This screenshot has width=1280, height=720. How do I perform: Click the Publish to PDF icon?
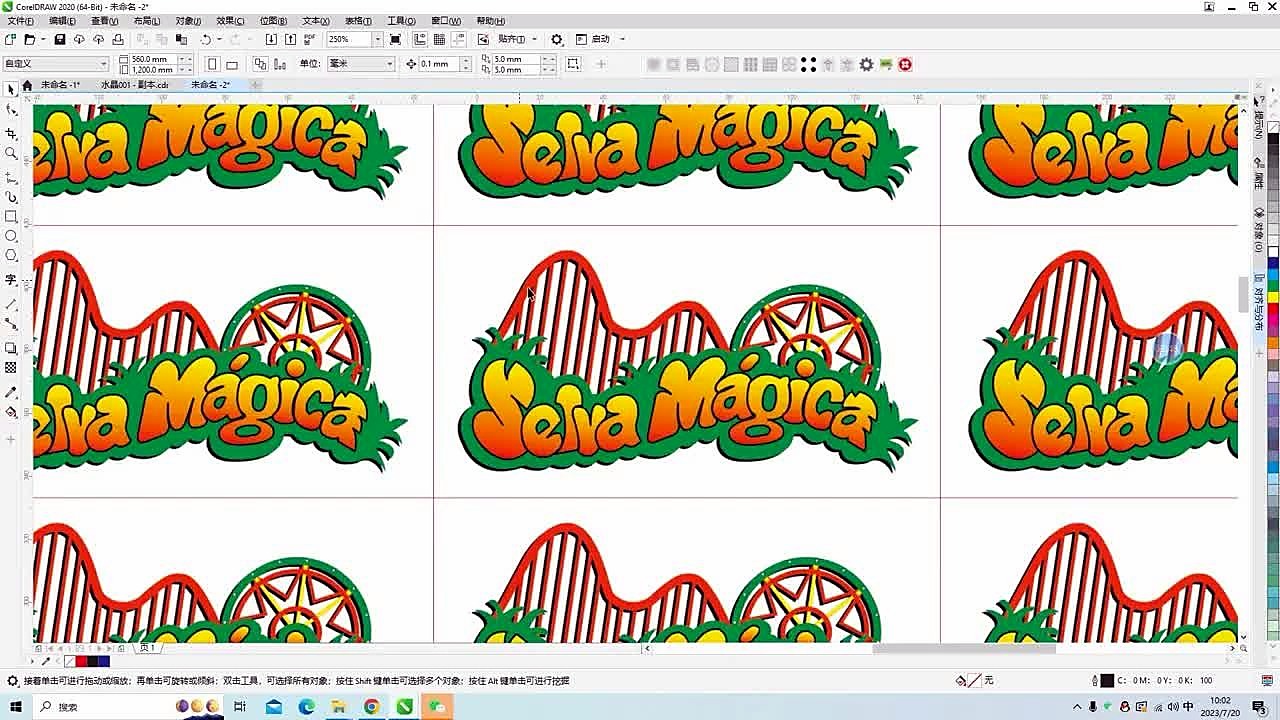pyautogui.click(x=310, y=39)
